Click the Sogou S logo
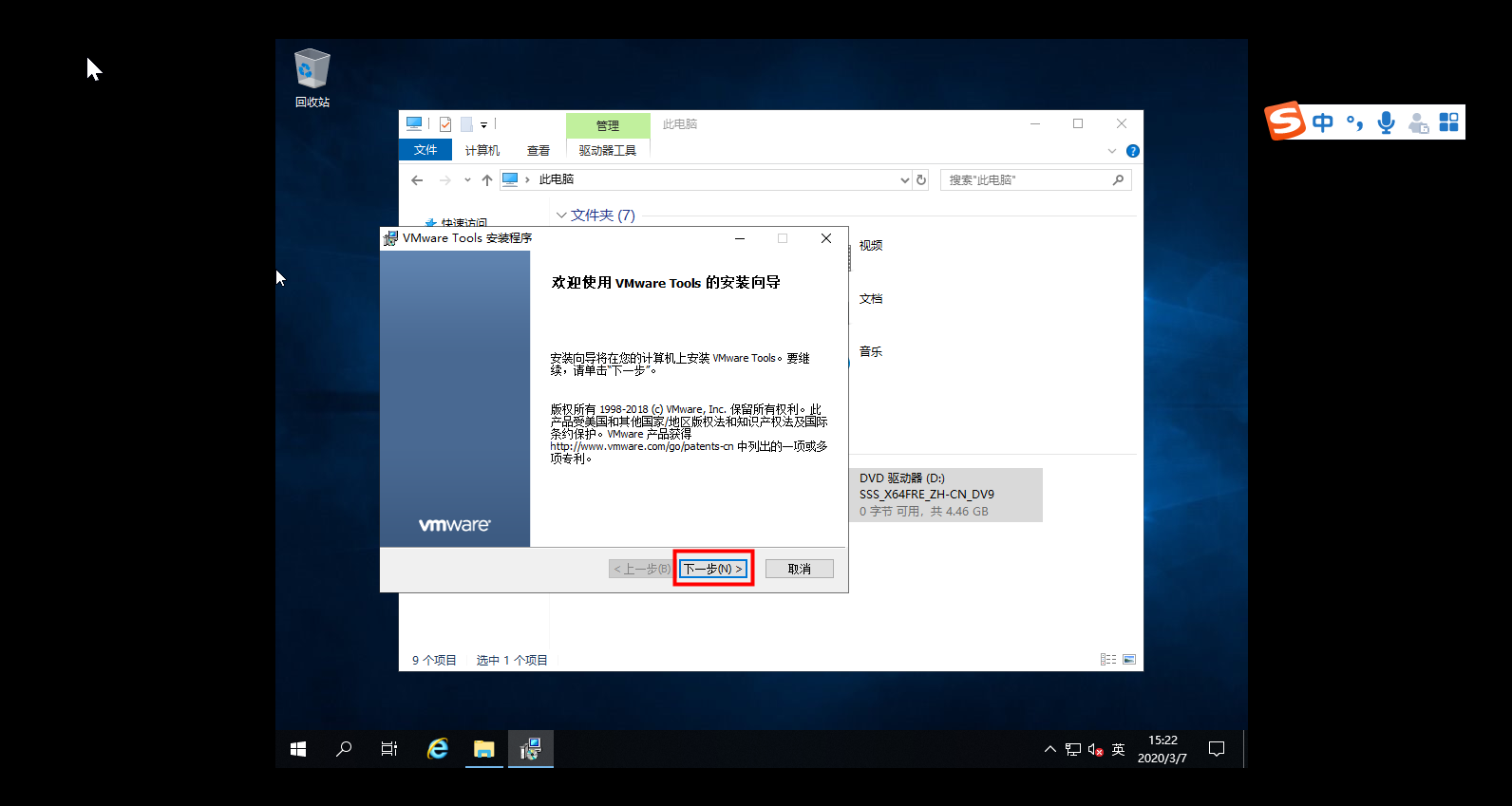 (x=1284, y=121)
